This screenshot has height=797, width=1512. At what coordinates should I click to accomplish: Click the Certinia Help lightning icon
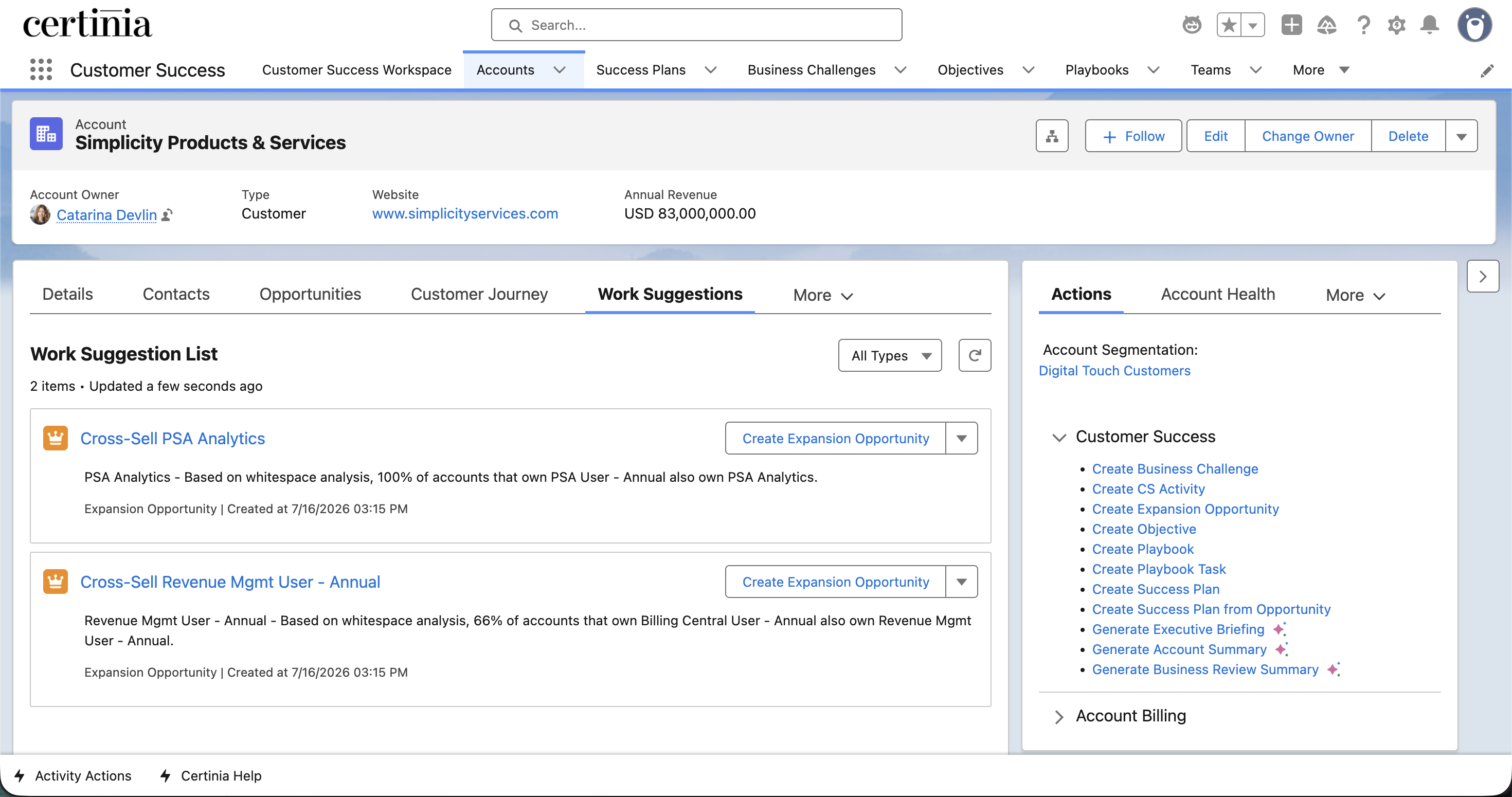click(166, 775)
